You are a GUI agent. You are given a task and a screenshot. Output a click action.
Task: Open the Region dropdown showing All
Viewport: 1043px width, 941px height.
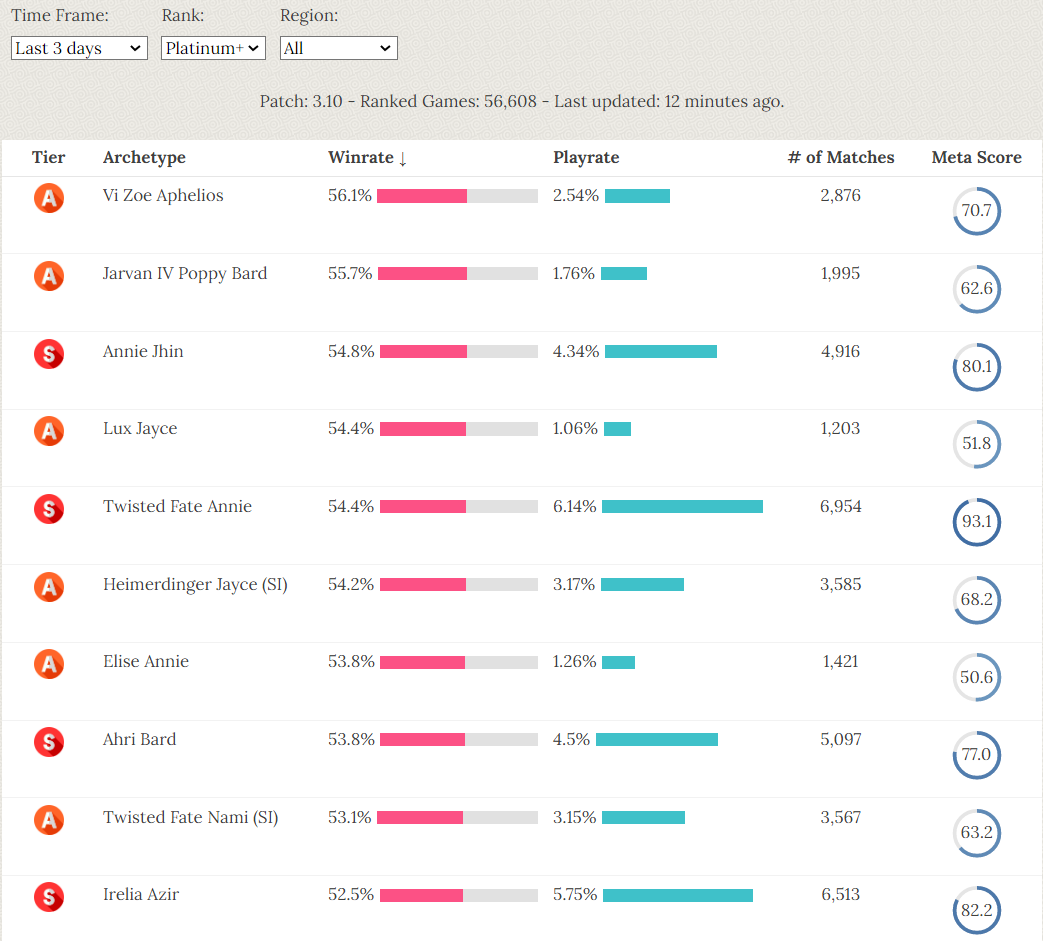[x=339, y=48]
